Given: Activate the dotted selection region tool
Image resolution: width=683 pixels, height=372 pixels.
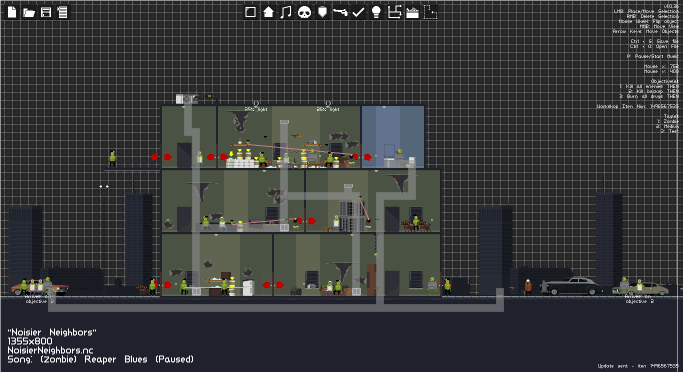Looking at the screenshot, I should click(430, 12).
